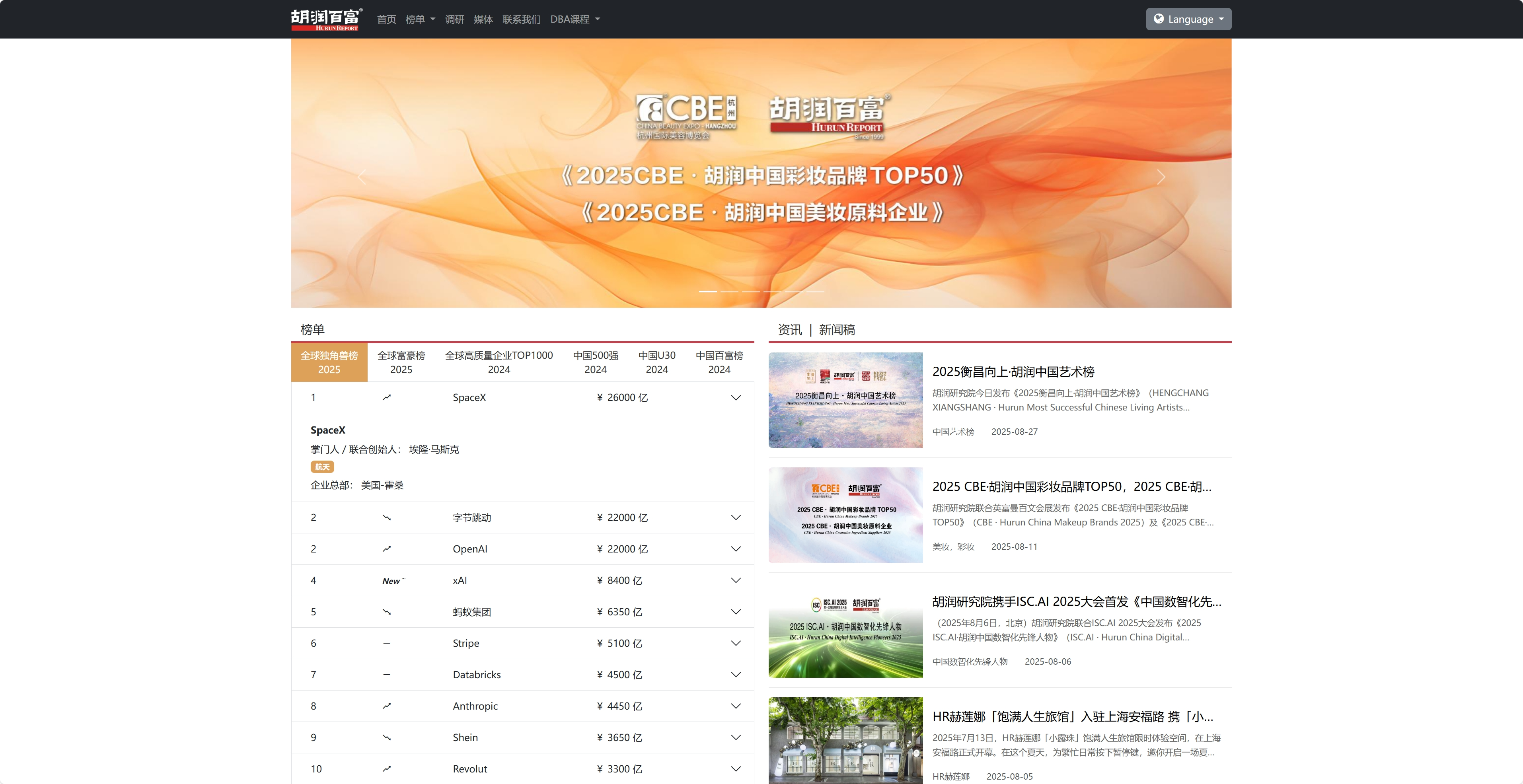Image resolution: width=1523 pixels, height=784 pixels.
Task: Expand the Databricks row details
Action: (x=736, y=675)
